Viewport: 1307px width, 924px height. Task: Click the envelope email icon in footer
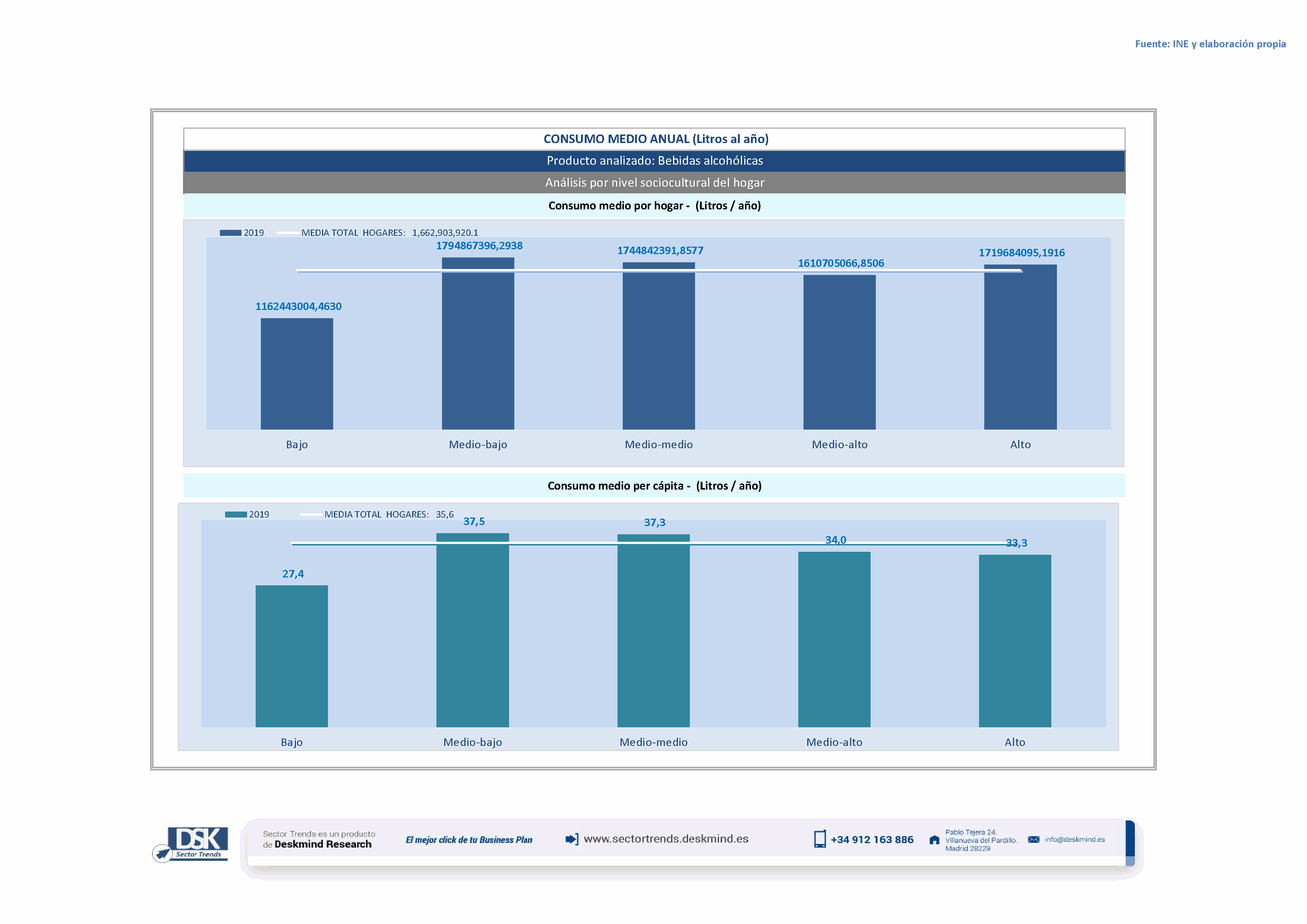tap(1033, 840)
